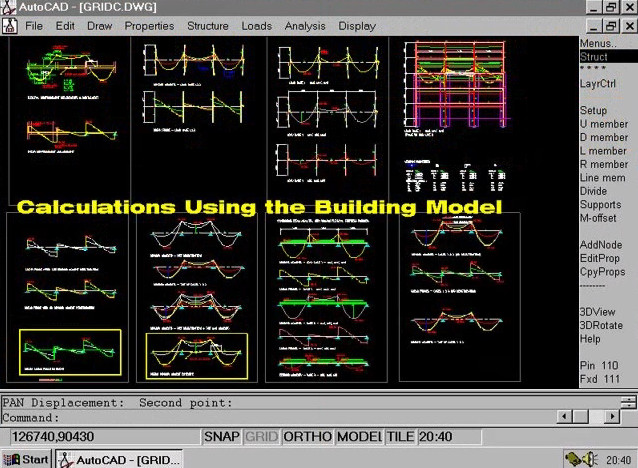Switch the MODEL space status button
Image resolution: width=638 pixels, height=468 pixels.
(359, 437)
